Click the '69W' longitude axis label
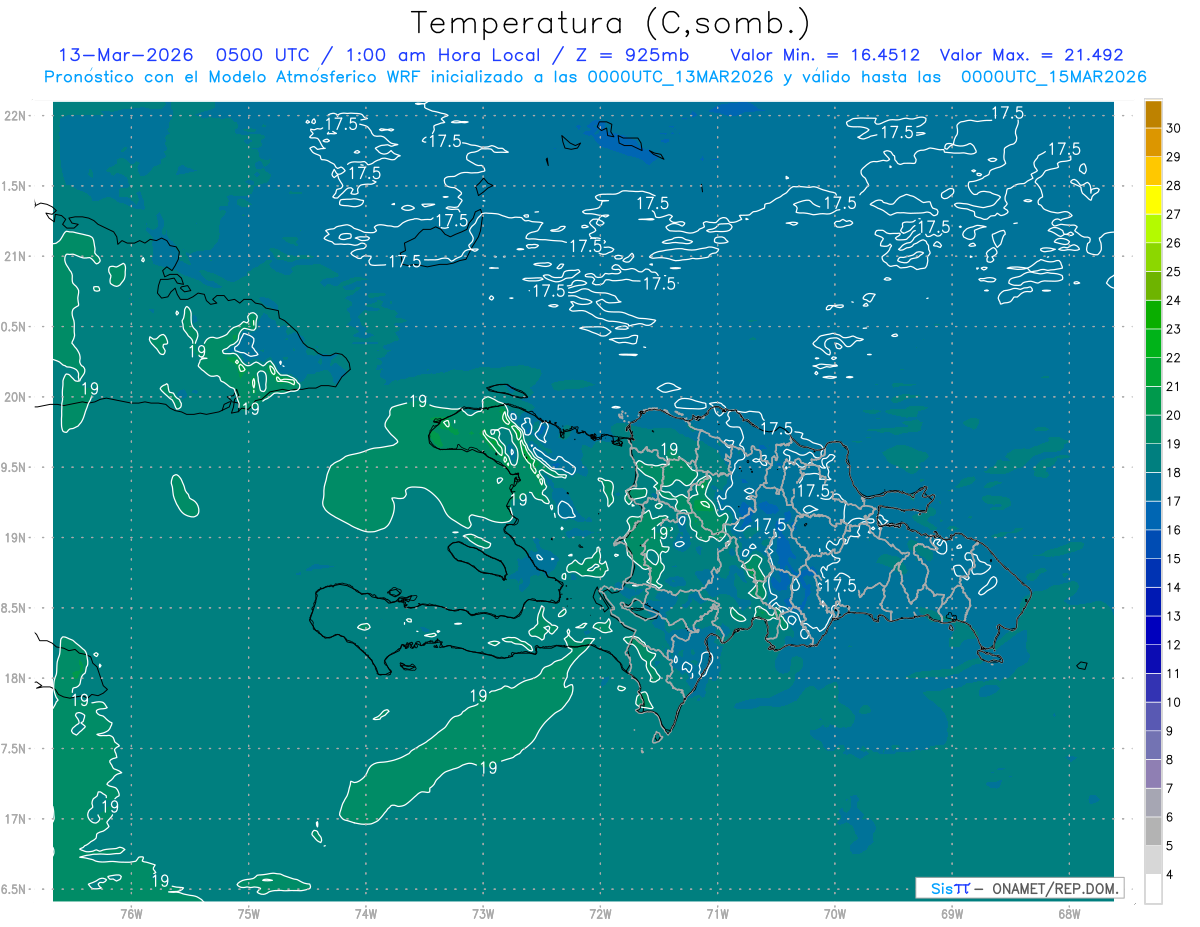The image size is (1200, 927). [952, 914]
